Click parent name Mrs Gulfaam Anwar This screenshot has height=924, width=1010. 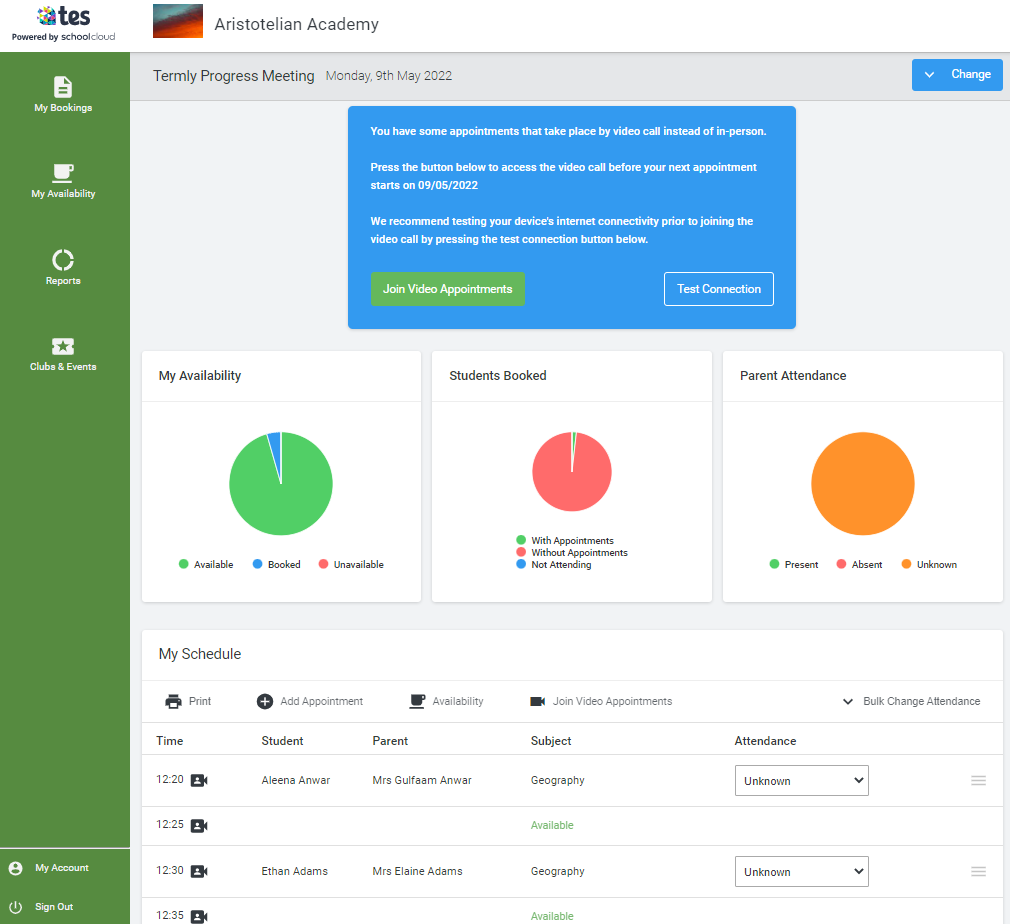pos(422,780)
